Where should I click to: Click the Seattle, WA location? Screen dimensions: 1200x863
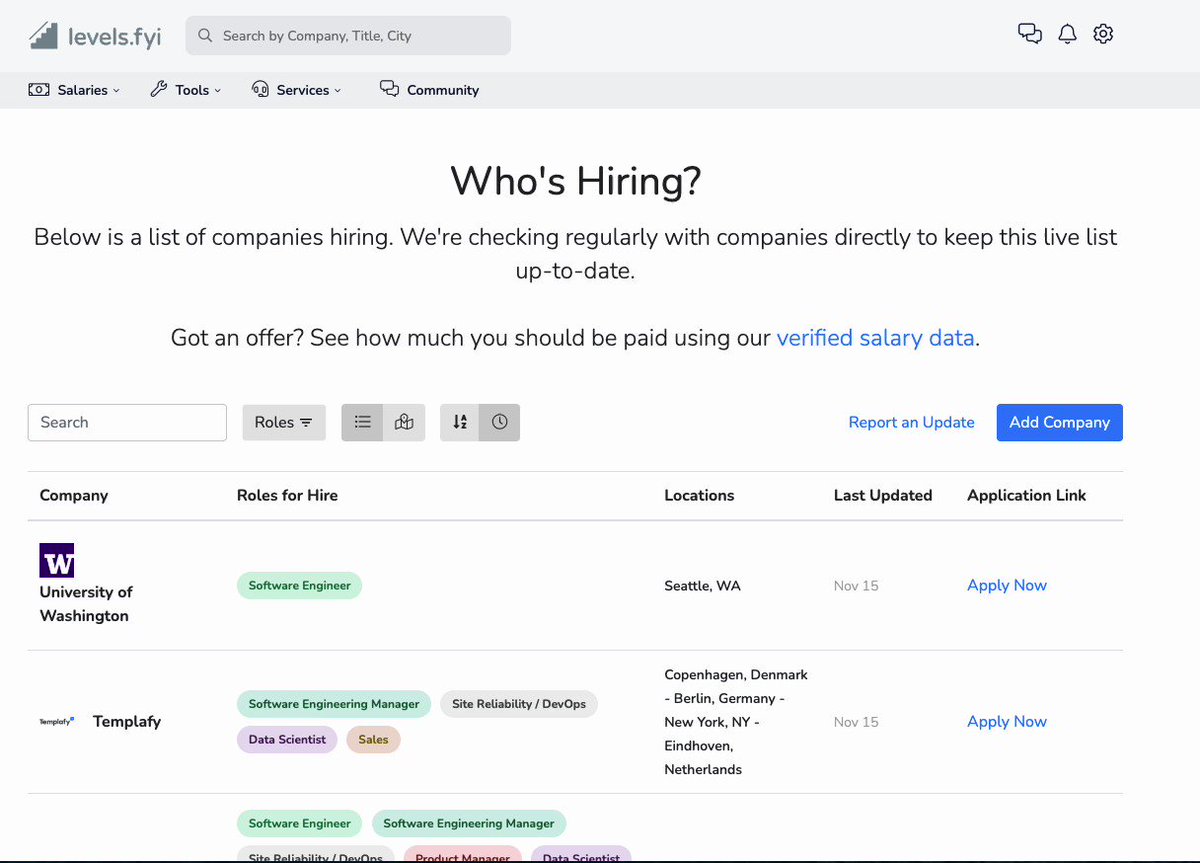coord(703,585)
